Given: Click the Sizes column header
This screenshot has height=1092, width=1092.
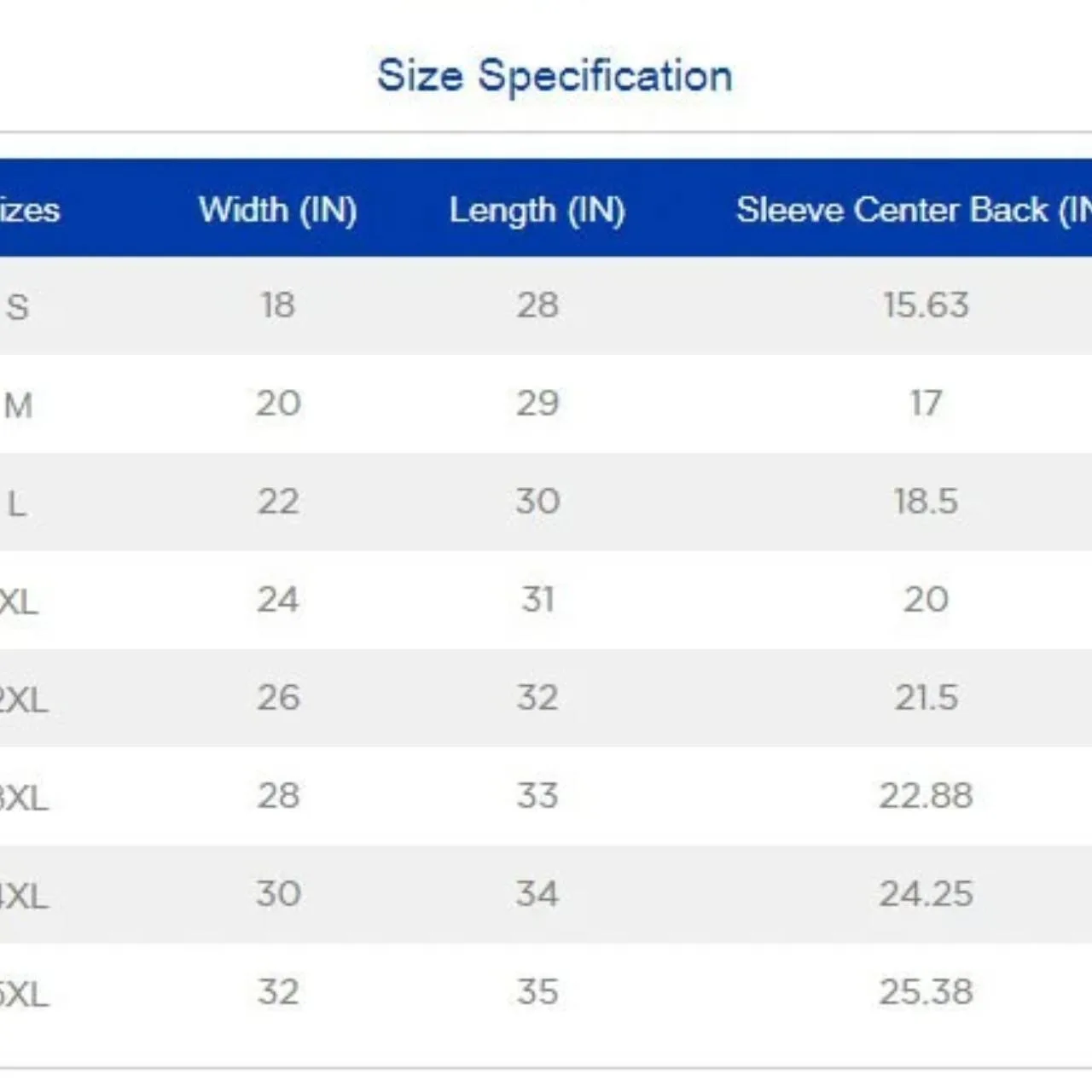Looking at the screenshot, I should 30,210.
